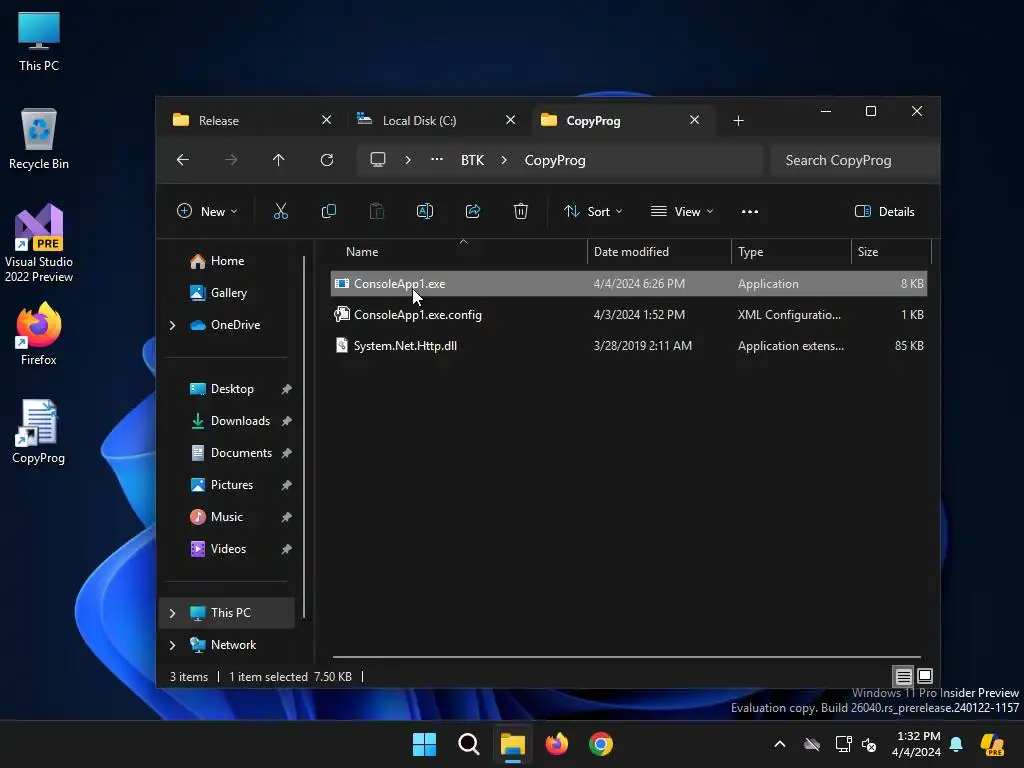The height and width of the screenshot is (768, 1024).
Task: Refresh the CopyProg folder view
Action: 327,160
